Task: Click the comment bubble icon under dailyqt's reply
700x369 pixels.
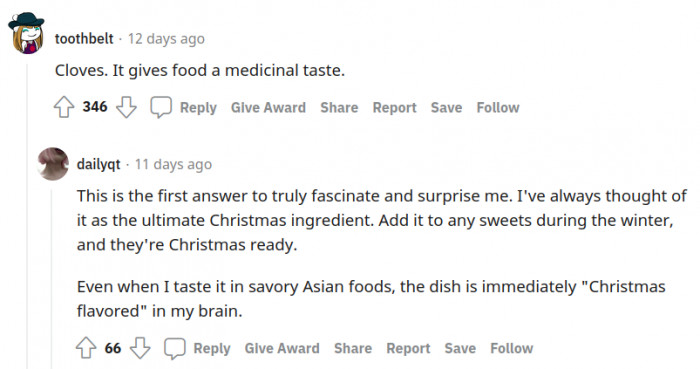Action: (x=175, y=348)
